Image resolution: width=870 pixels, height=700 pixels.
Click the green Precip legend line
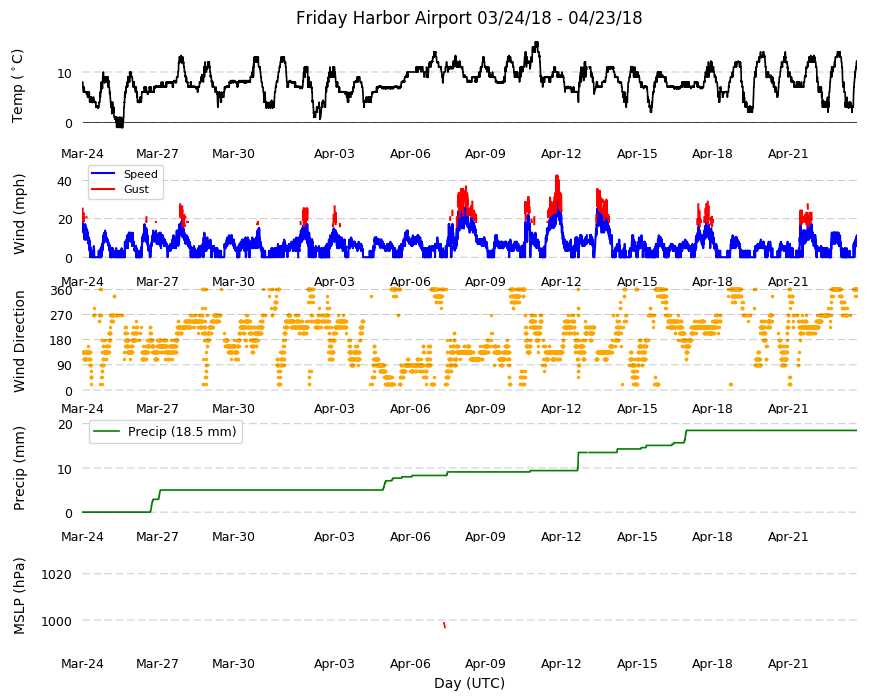[x=108, y=432]
